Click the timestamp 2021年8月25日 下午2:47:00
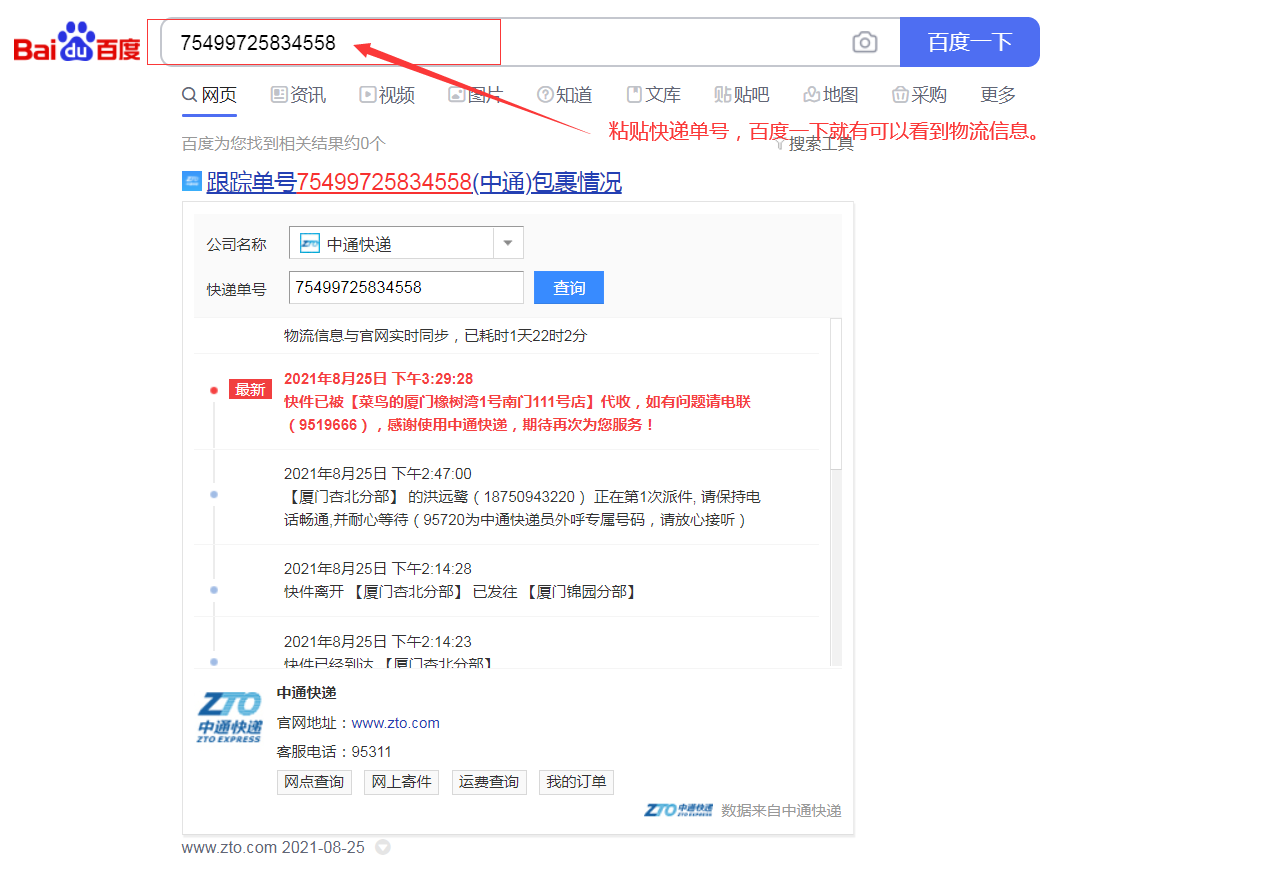 pyautogui.click(x=378, y=474)
